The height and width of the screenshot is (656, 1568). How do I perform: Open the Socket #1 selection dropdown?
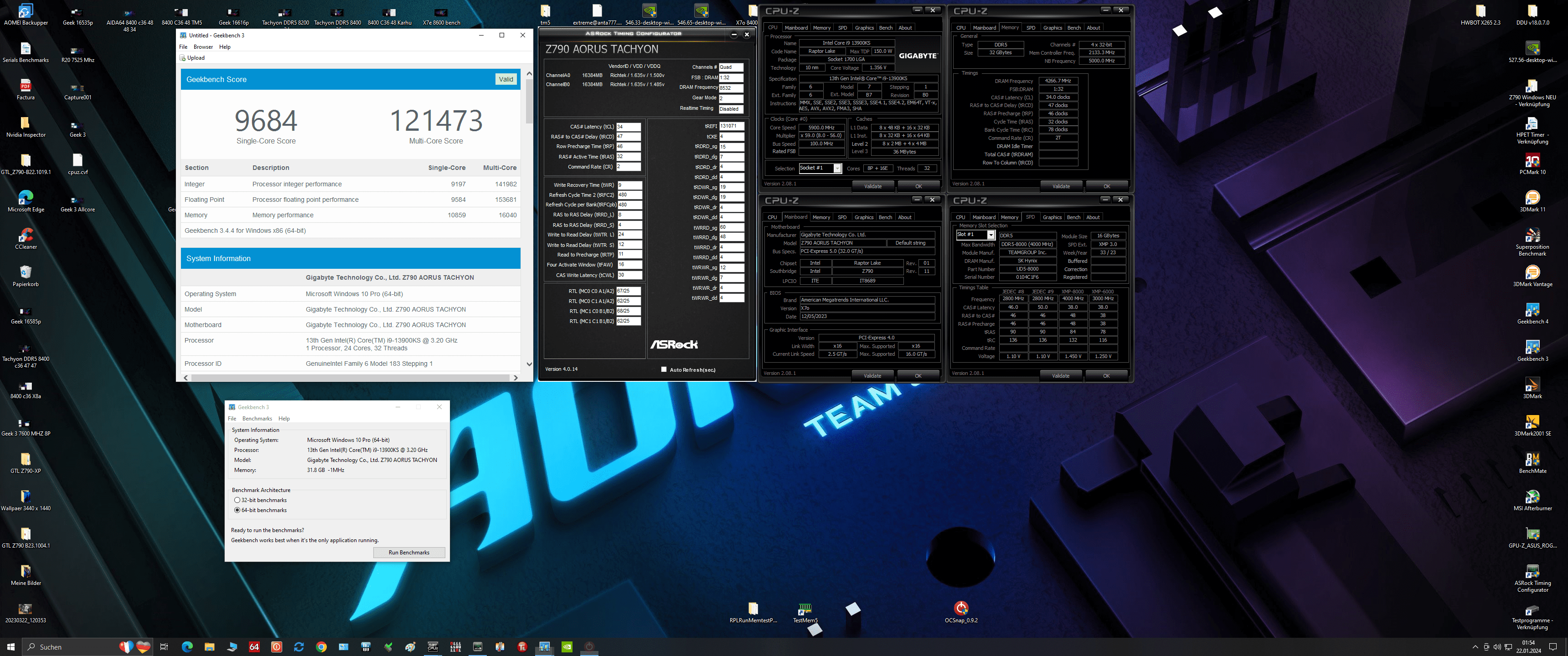(x=820, y=169)
